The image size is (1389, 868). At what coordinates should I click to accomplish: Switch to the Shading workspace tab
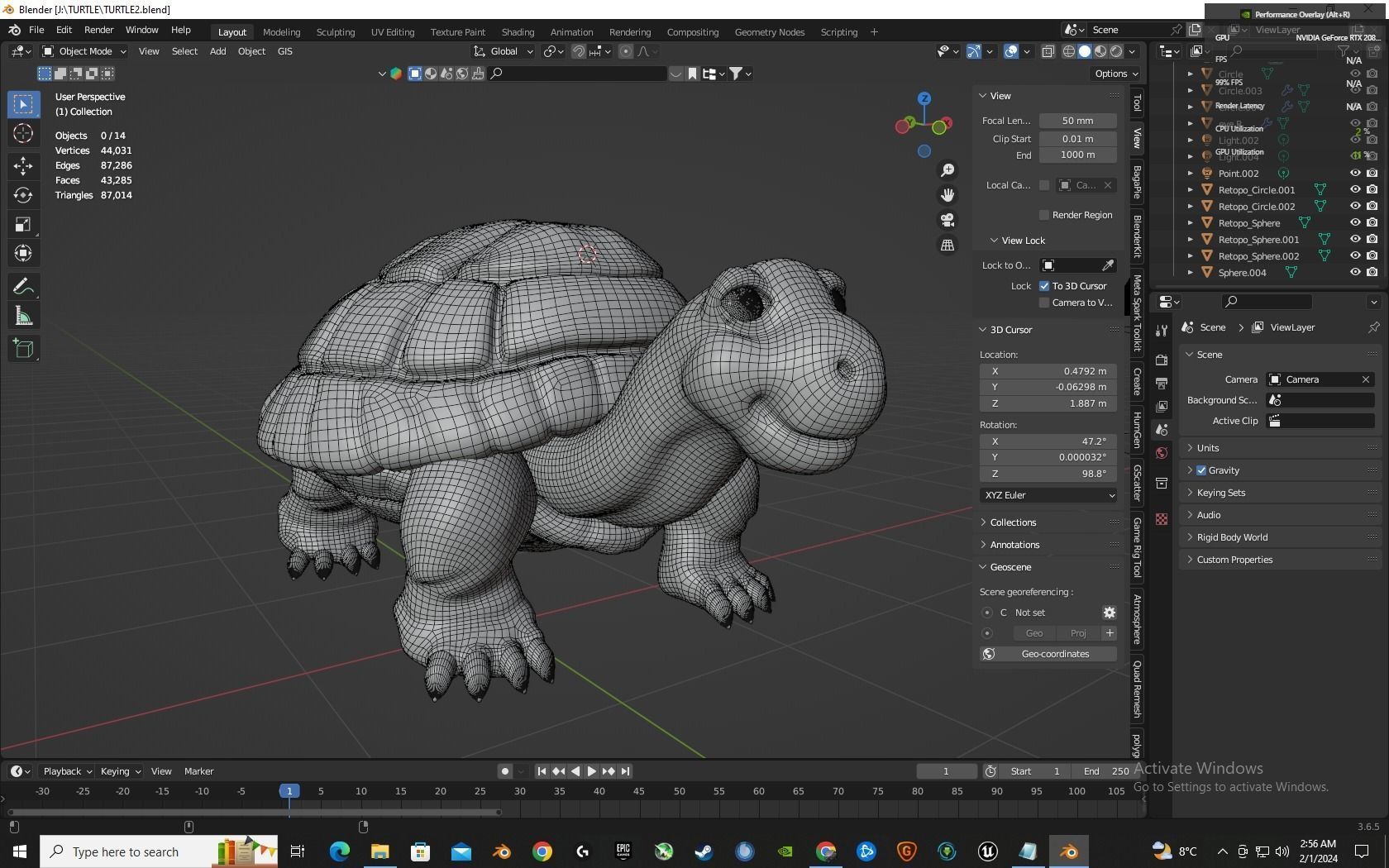pyautogui.click(x=518, y=32)
